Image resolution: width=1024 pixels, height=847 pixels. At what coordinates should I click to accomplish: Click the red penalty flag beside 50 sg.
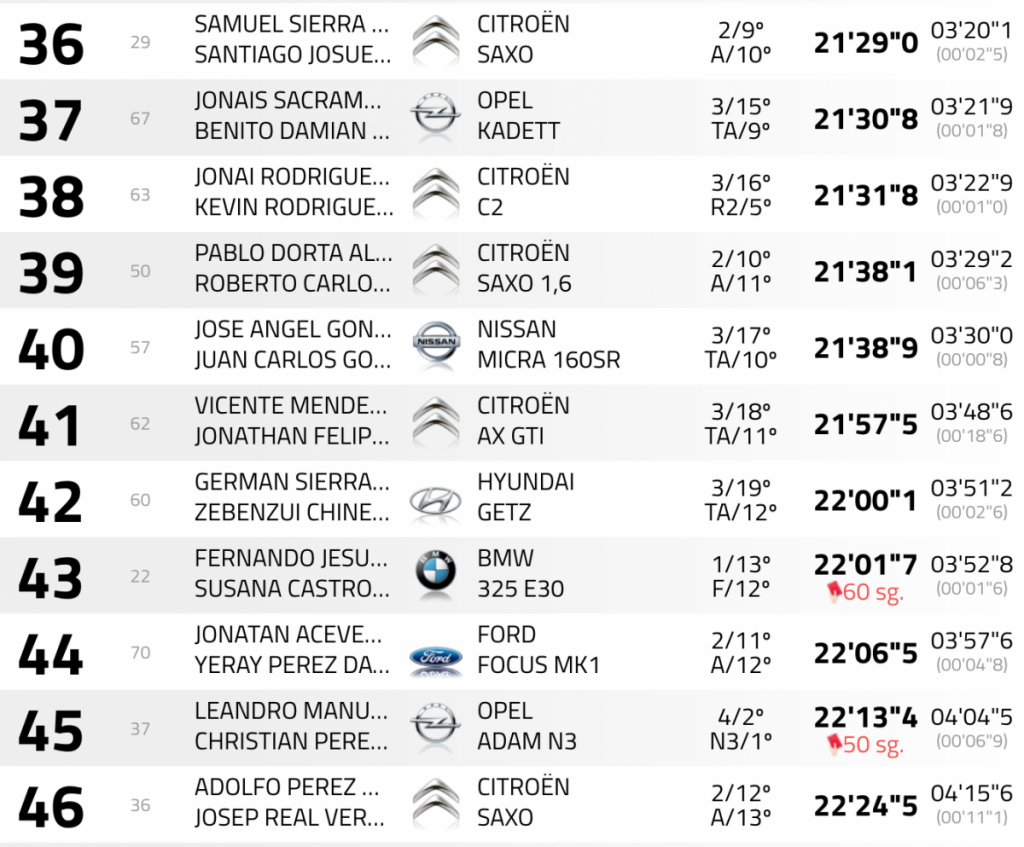pos(831,745)
